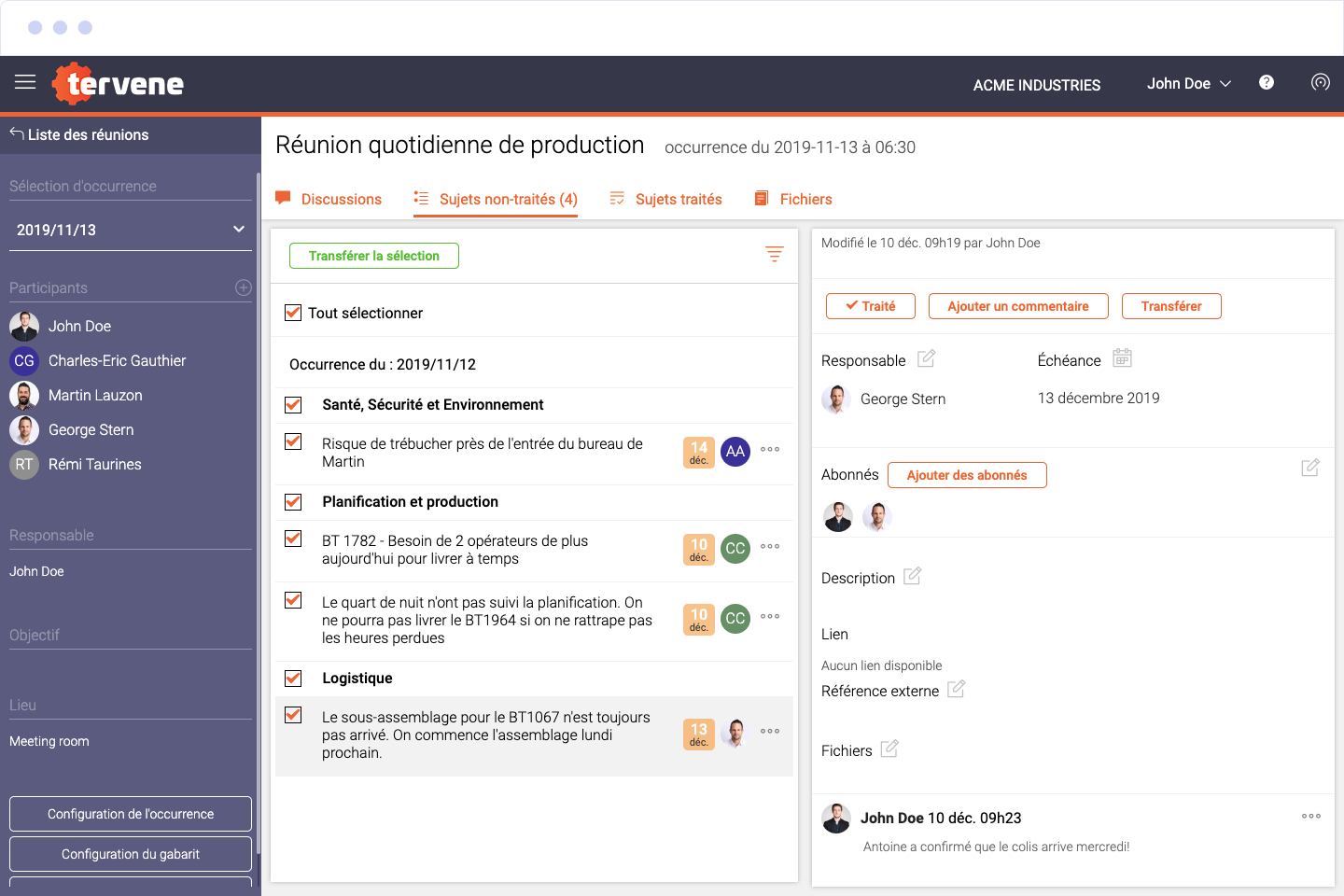Click the 13 décembre 2019 due date
The image size is (1344, 896).
pyautogui.click(x=1099, y=398)
